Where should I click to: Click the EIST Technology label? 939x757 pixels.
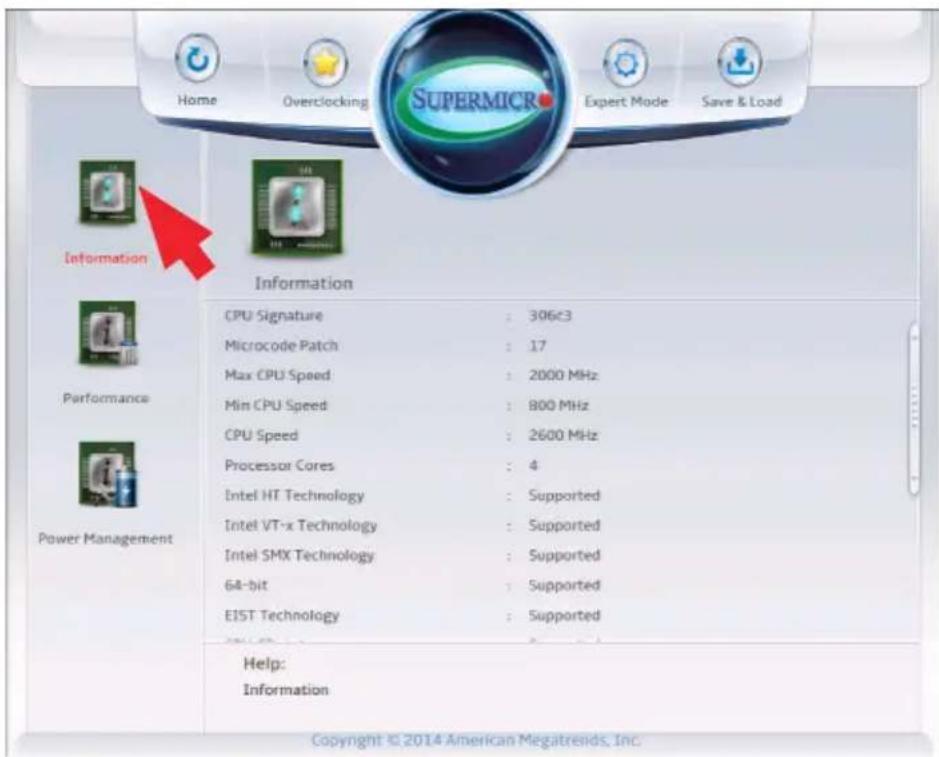click(282, 615)
